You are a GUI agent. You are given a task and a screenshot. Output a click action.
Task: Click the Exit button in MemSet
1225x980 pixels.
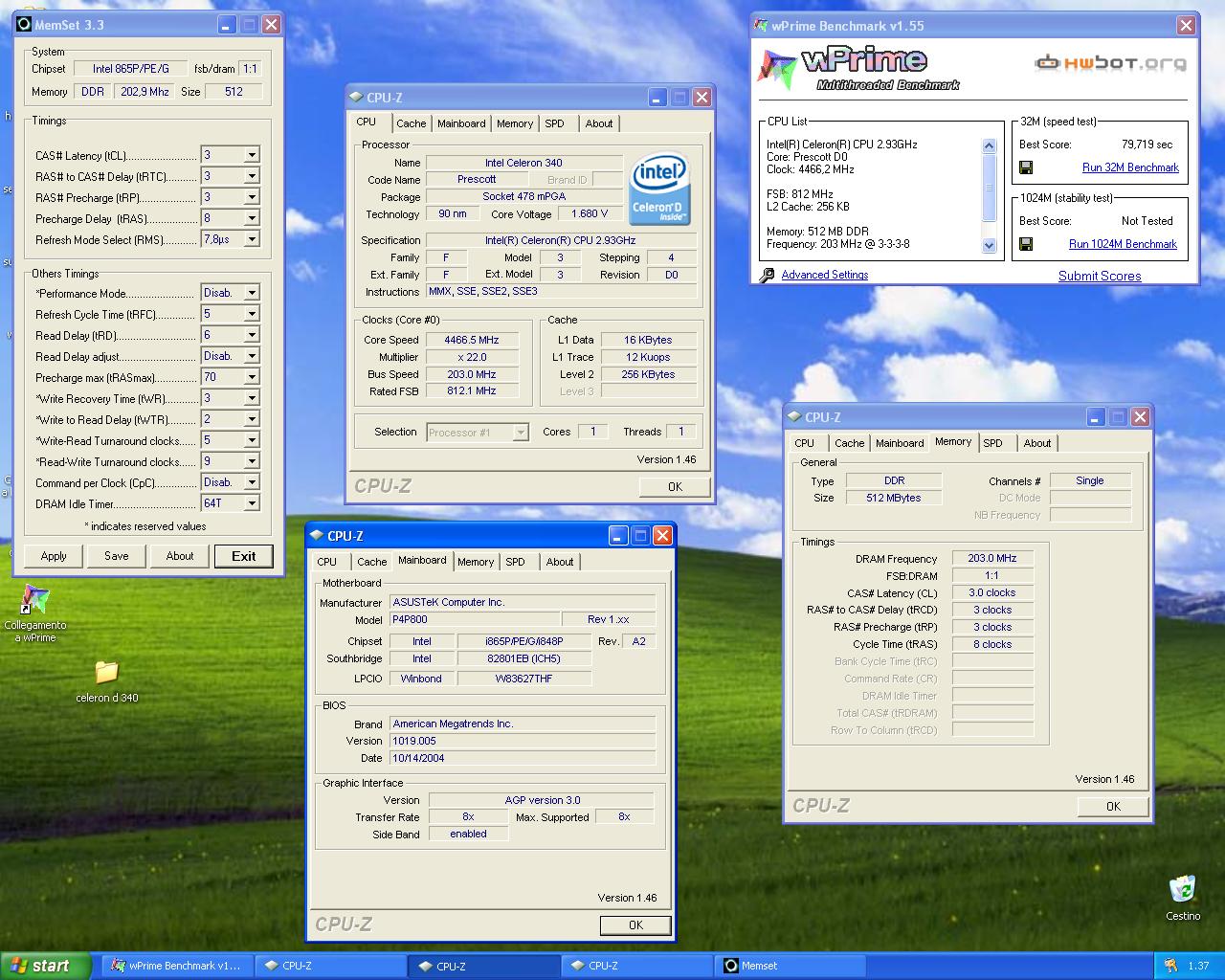coord(244,556)
